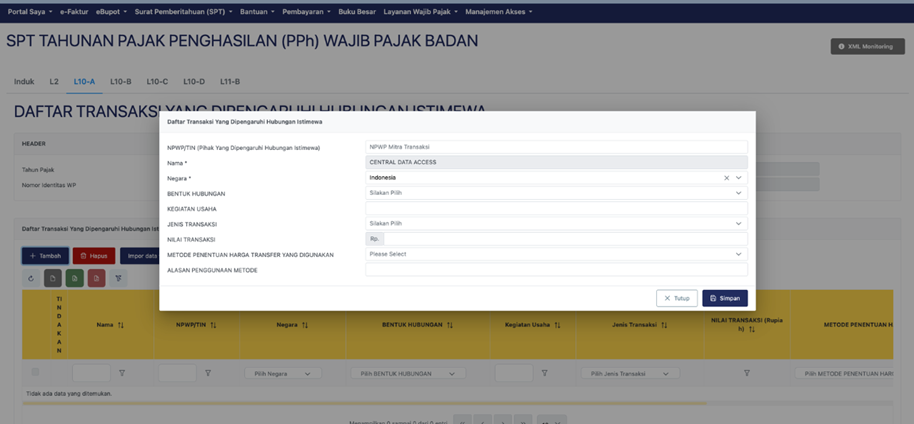
Task: Click the NPWP Mitra Transaksi input field
Action: click(556, 147)
